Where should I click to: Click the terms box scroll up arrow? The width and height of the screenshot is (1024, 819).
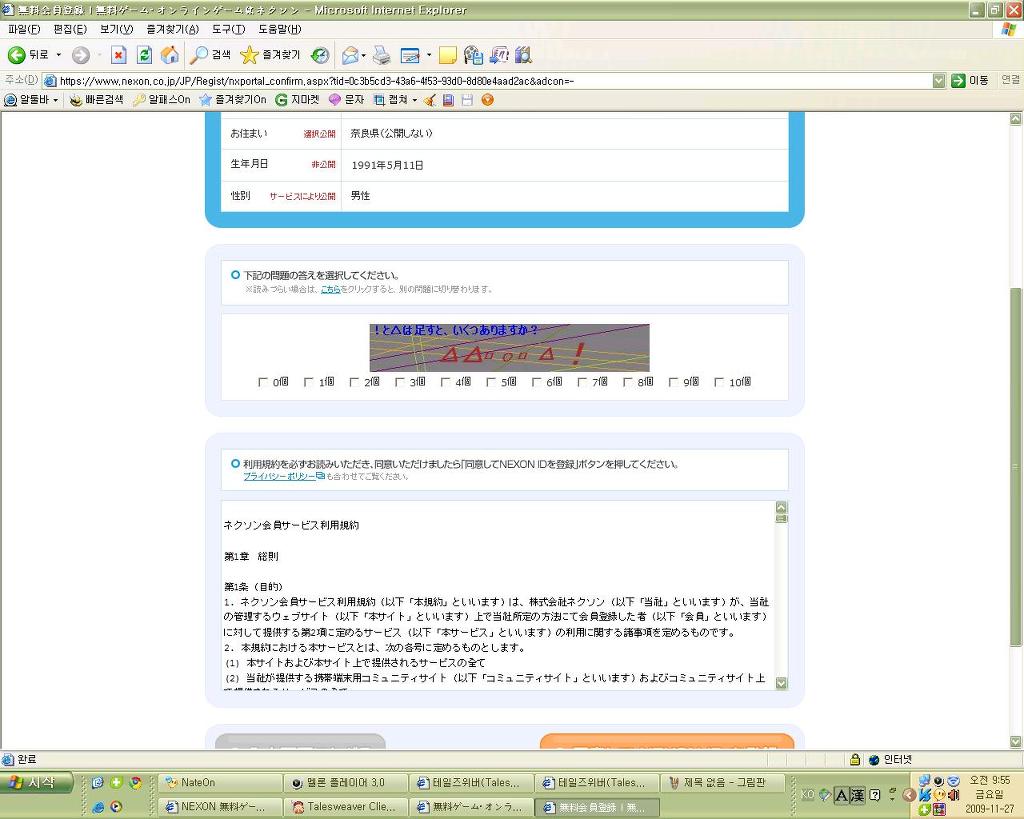click(x=781, y=507)
